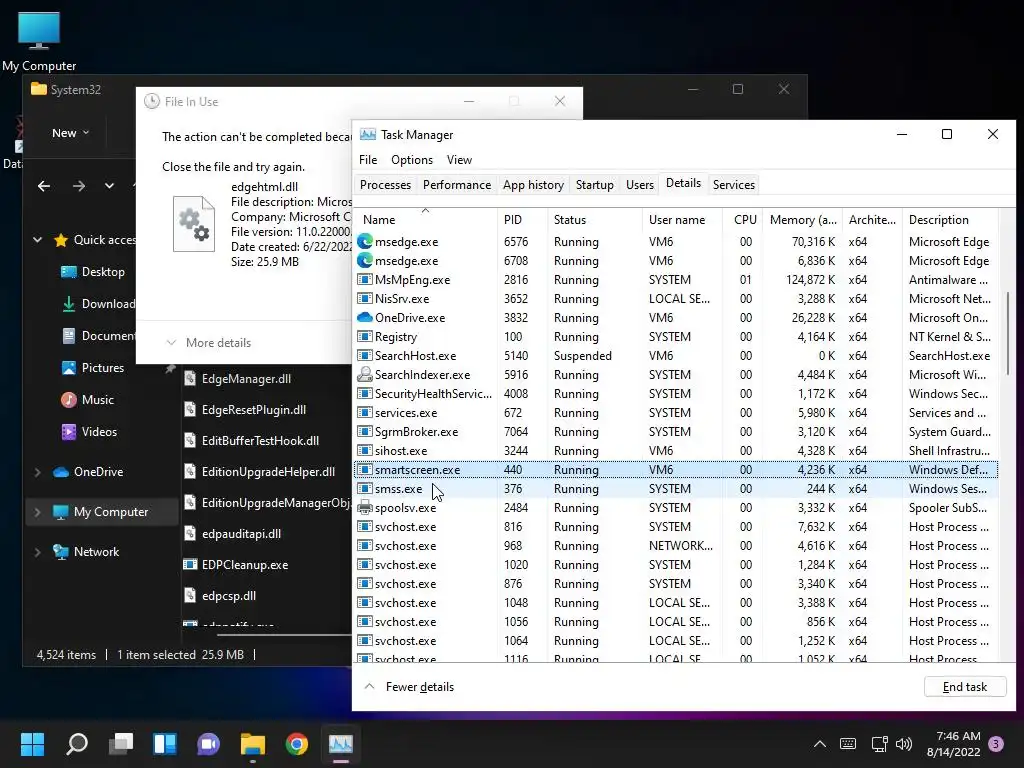Click network icon in system tray
Viewport: 1024px width, 768px height.
click(879, 743)
